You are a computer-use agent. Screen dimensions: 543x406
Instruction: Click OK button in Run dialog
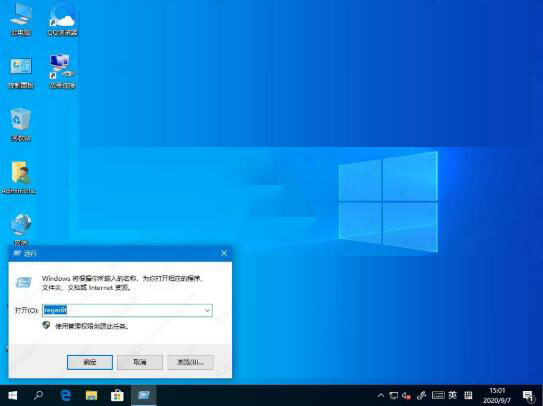(90, 362)
